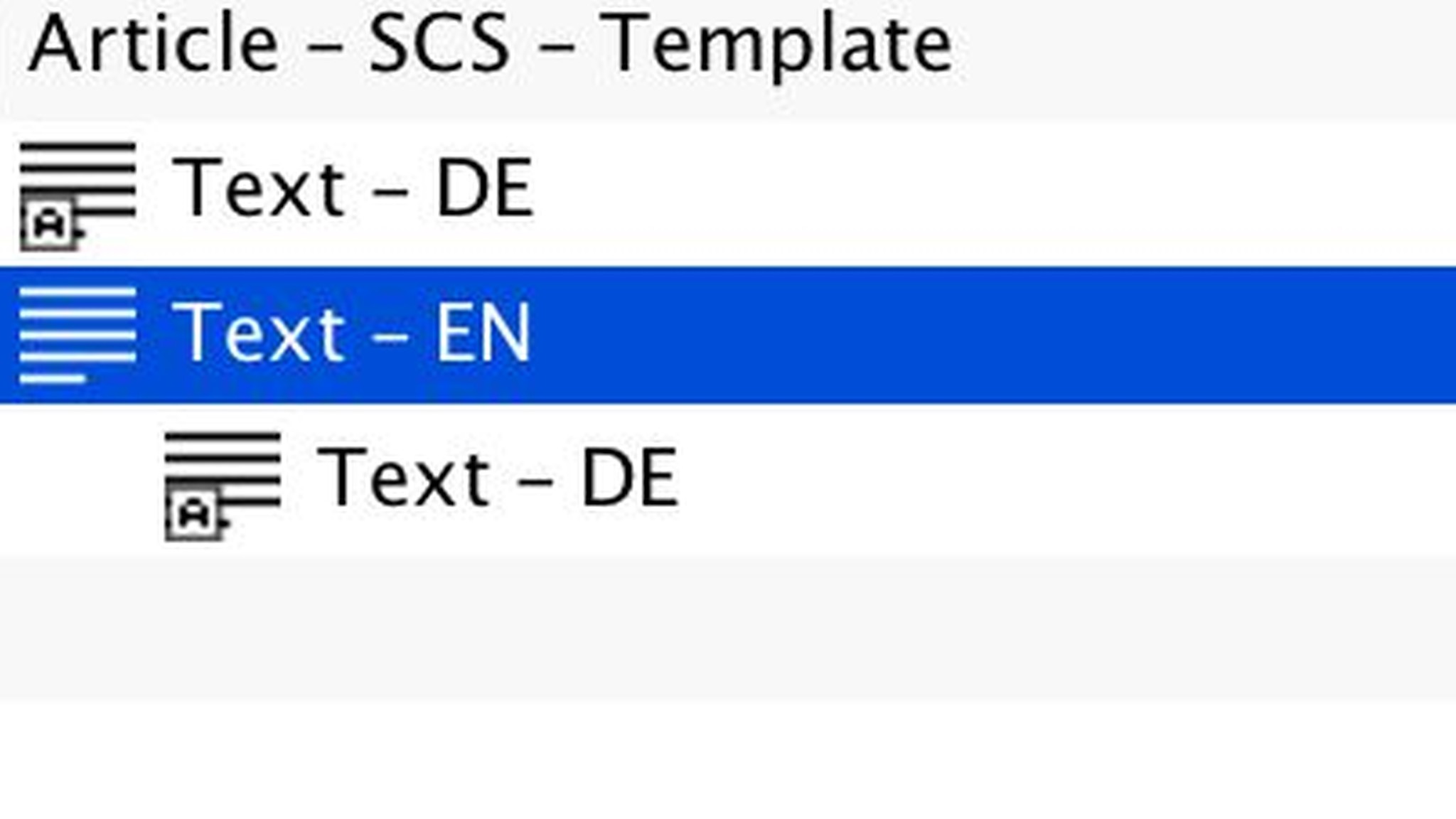
Task: Click the Article – SCS – Template header
Action: click(x=491, y=44)
